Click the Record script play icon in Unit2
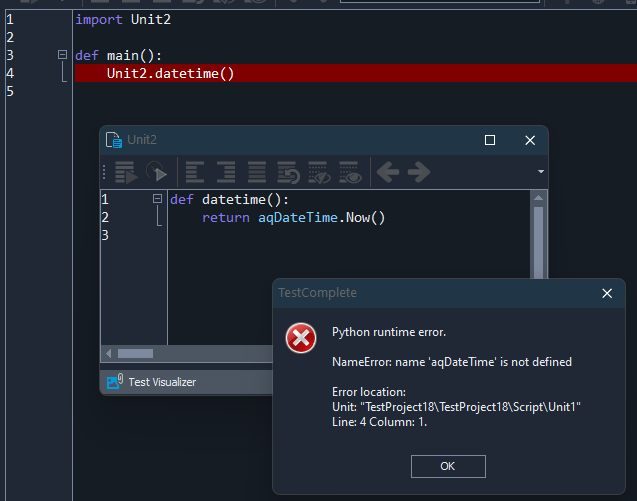 pos(156,173)
